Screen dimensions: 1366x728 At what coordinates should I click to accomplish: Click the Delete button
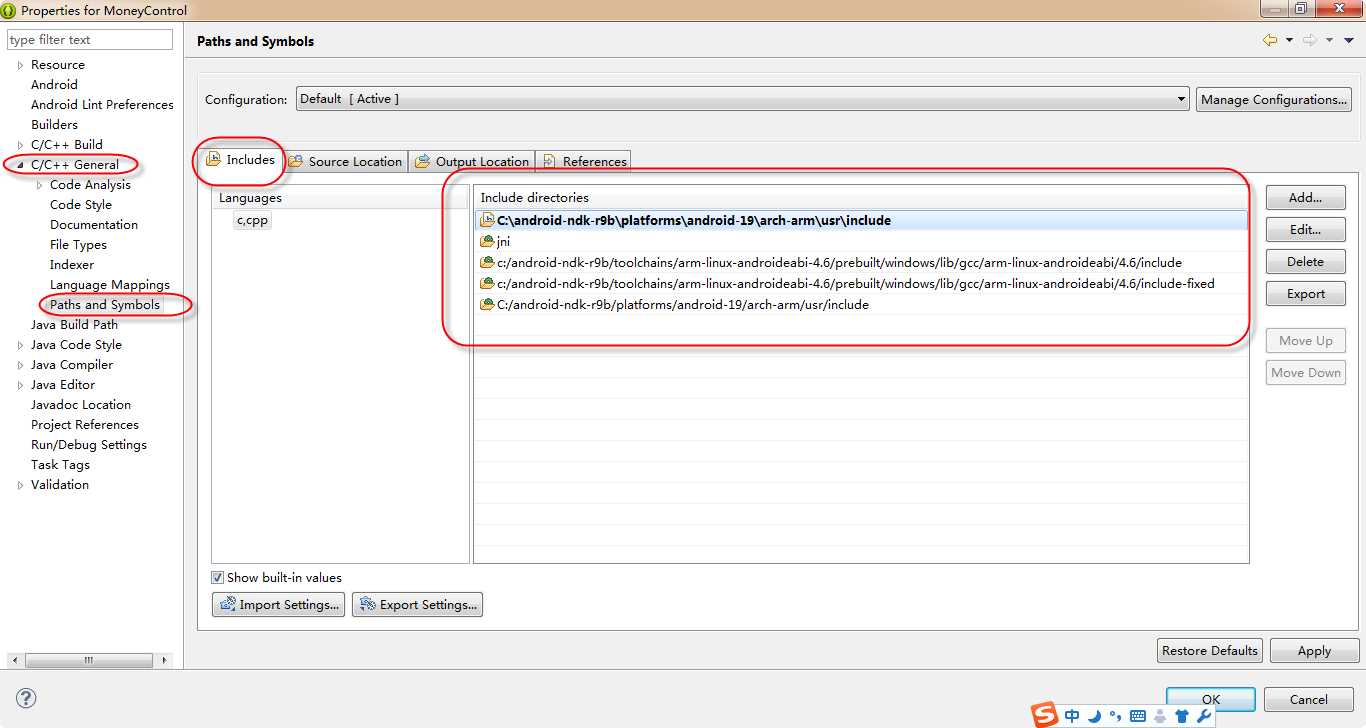[x=1305, y=261]
